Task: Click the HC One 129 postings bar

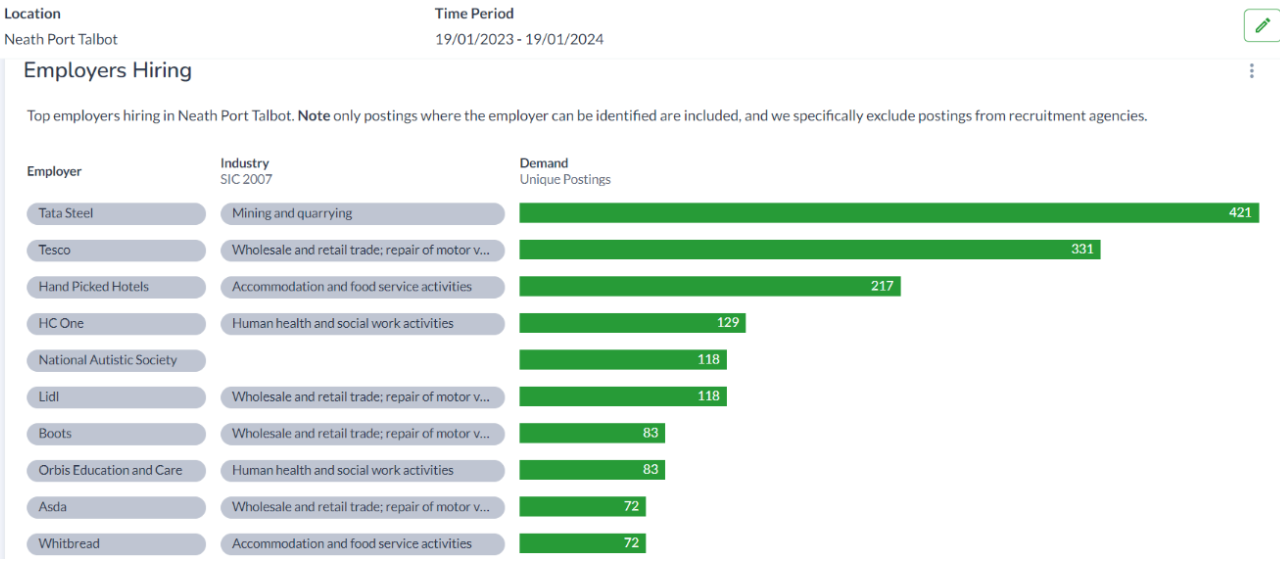Action: (x=633, y=323)
